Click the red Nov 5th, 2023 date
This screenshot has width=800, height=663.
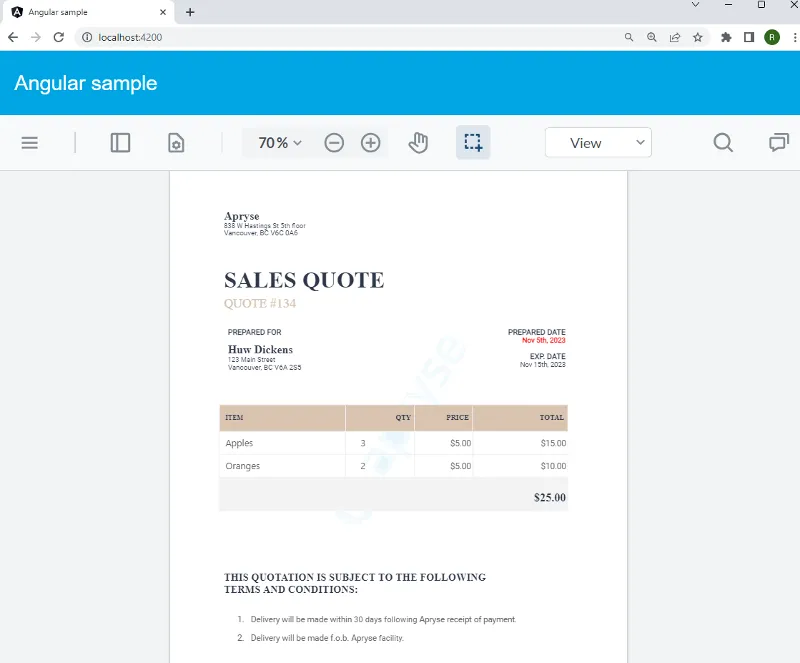[x=543, y=340]
